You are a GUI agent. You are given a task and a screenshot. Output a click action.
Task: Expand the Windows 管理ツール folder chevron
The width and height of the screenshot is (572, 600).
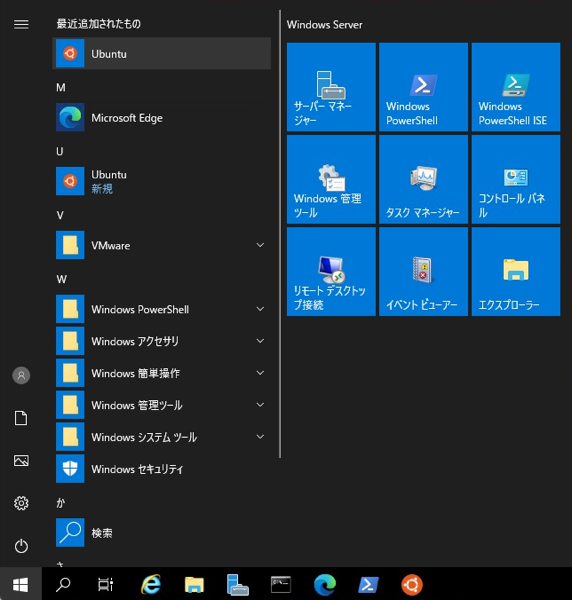[x=260, y=404]
